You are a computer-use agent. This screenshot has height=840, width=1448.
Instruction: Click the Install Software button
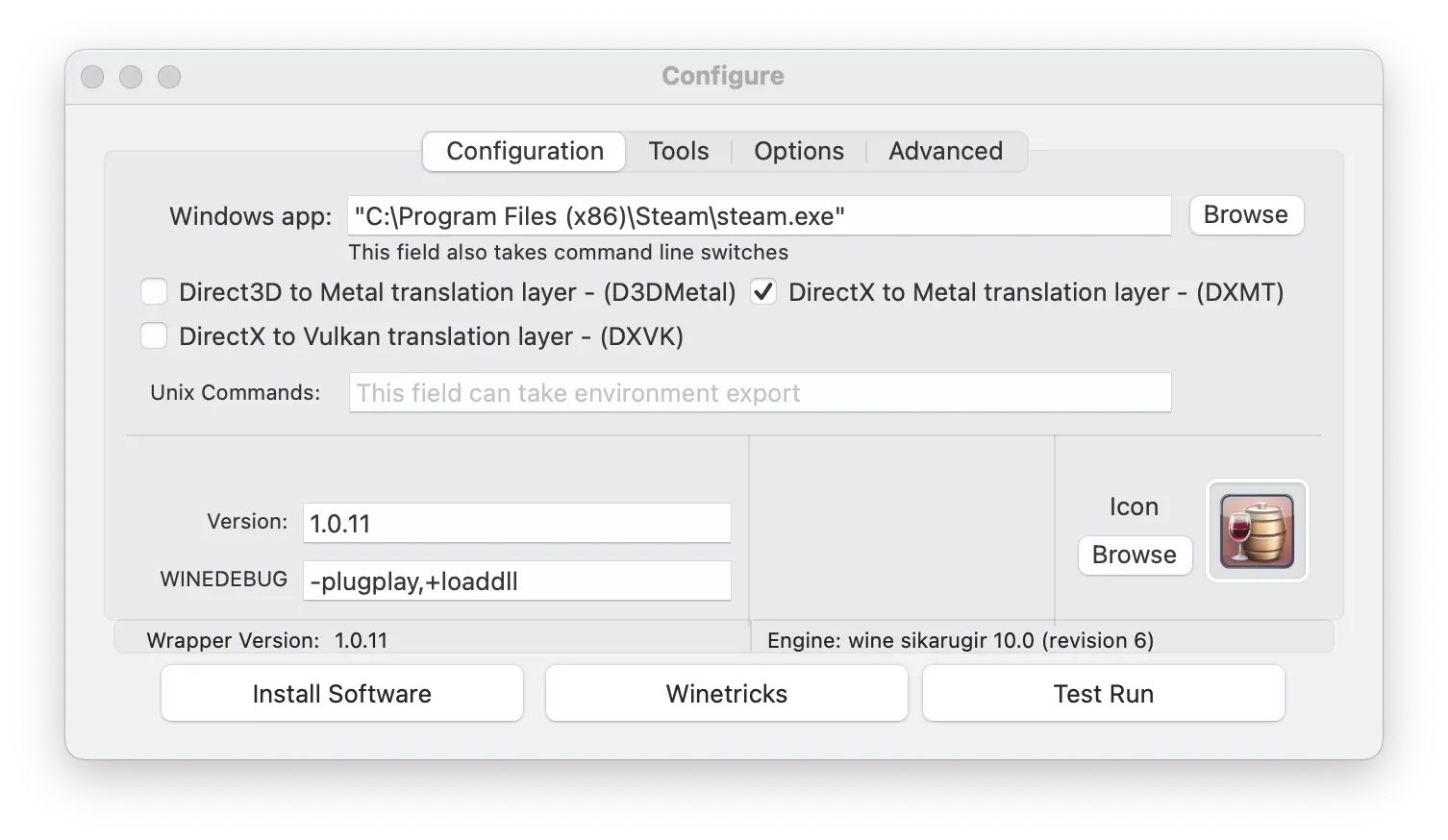(x=342, y=693)
